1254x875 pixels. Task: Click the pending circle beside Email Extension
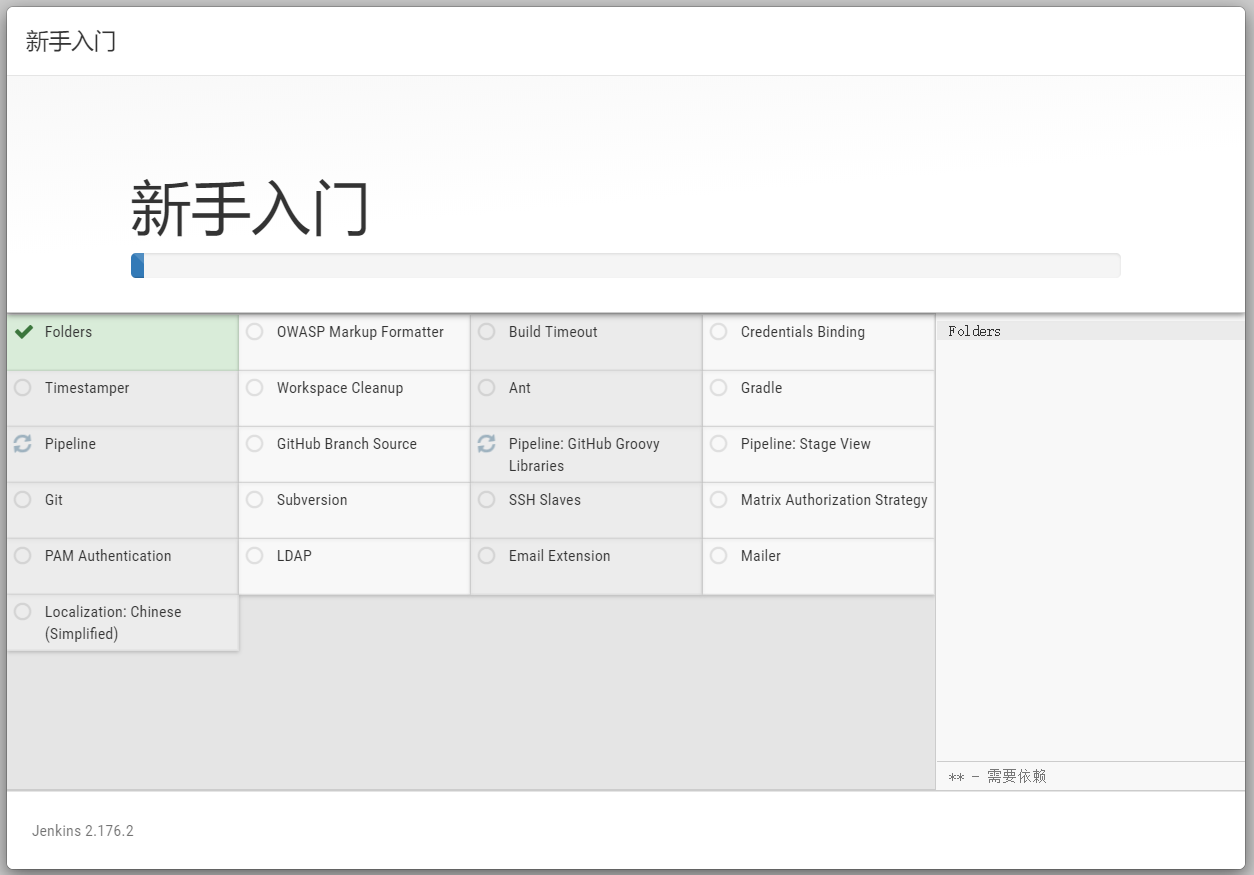(487, 556)
